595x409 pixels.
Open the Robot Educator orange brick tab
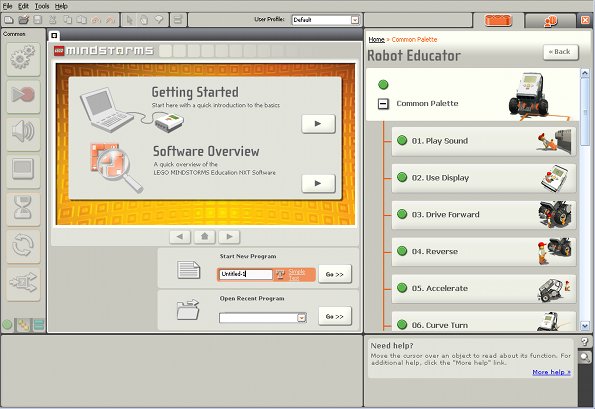pyautogui.click(x=498, y=20)
